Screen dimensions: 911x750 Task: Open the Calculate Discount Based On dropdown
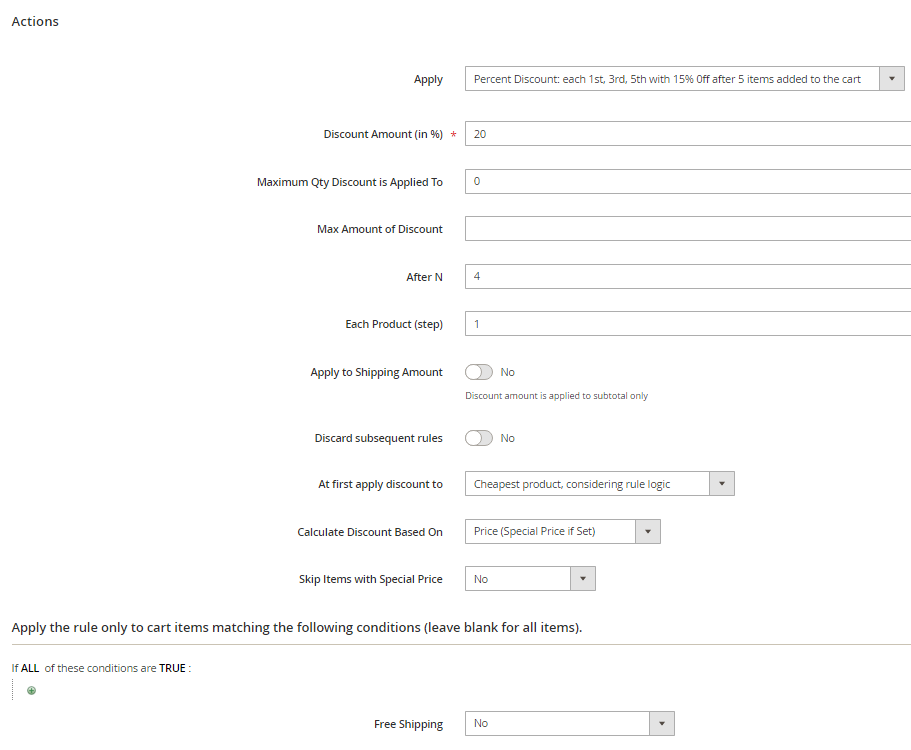point(562,532)
